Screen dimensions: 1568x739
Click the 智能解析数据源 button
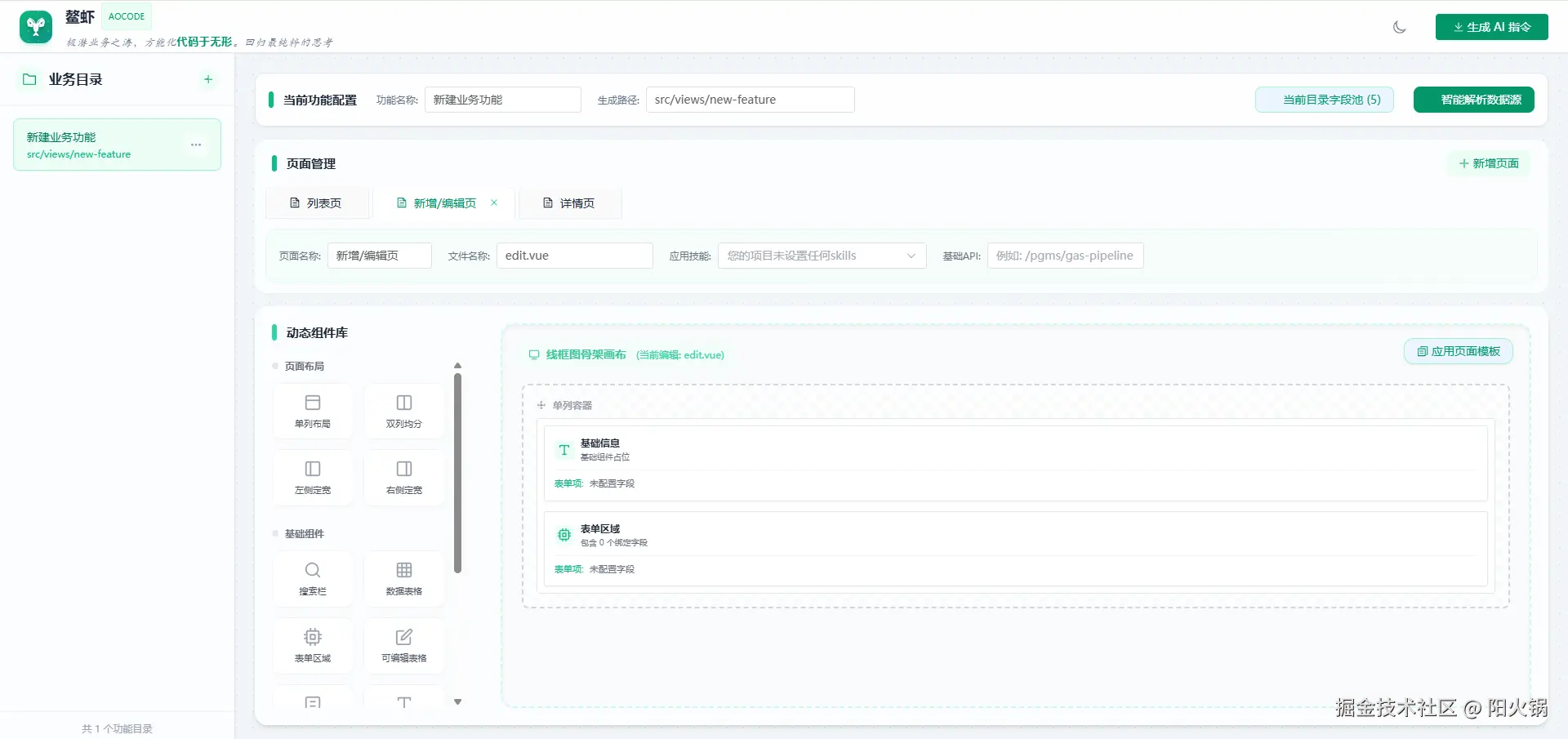[x=1474, y=100]
